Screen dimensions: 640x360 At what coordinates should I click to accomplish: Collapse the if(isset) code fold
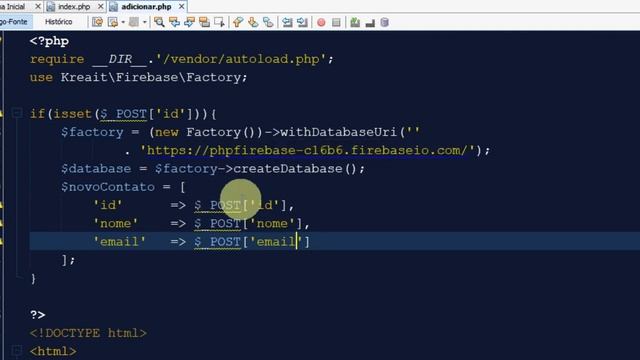tap(17, 113)
